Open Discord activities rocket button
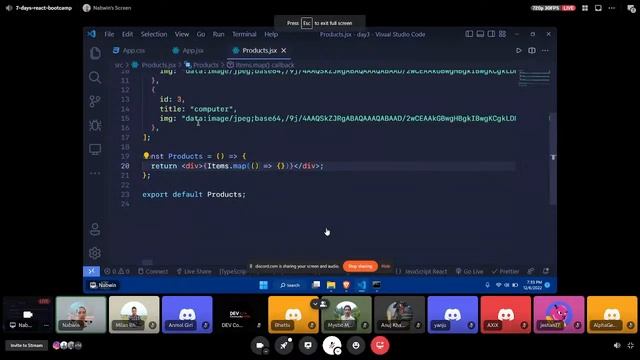 pos(284,345)
